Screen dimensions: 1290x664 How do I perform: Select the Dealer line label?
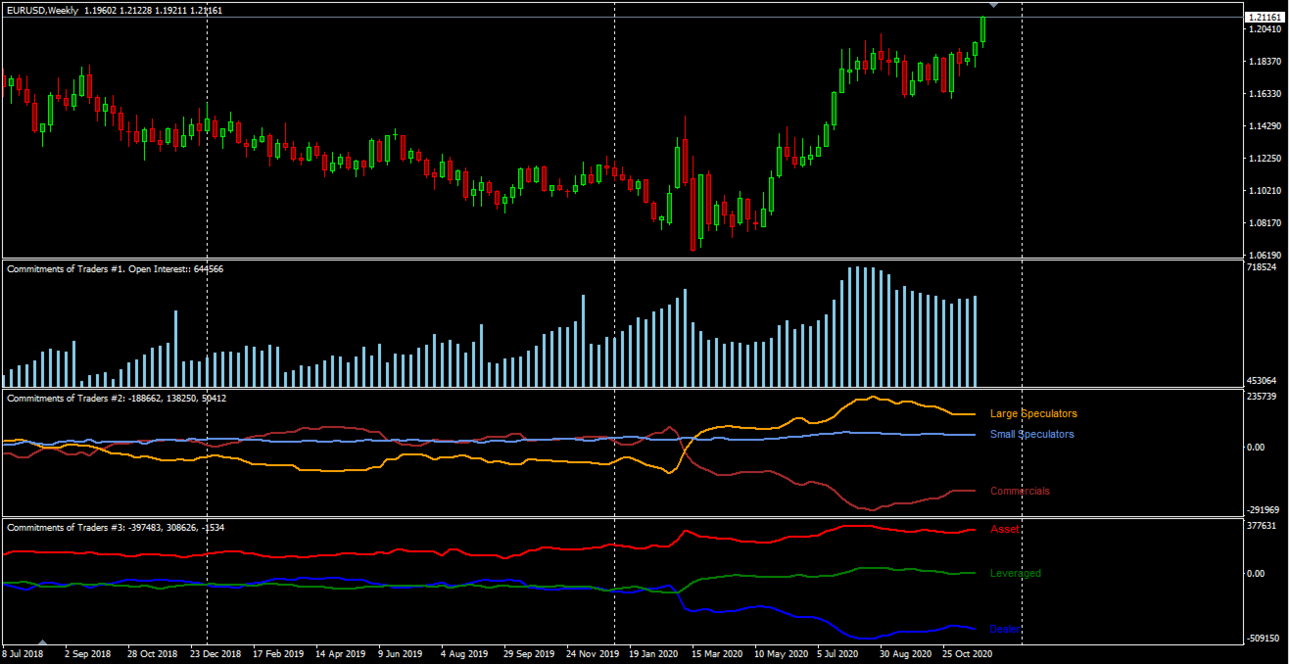click(1005, 630)
